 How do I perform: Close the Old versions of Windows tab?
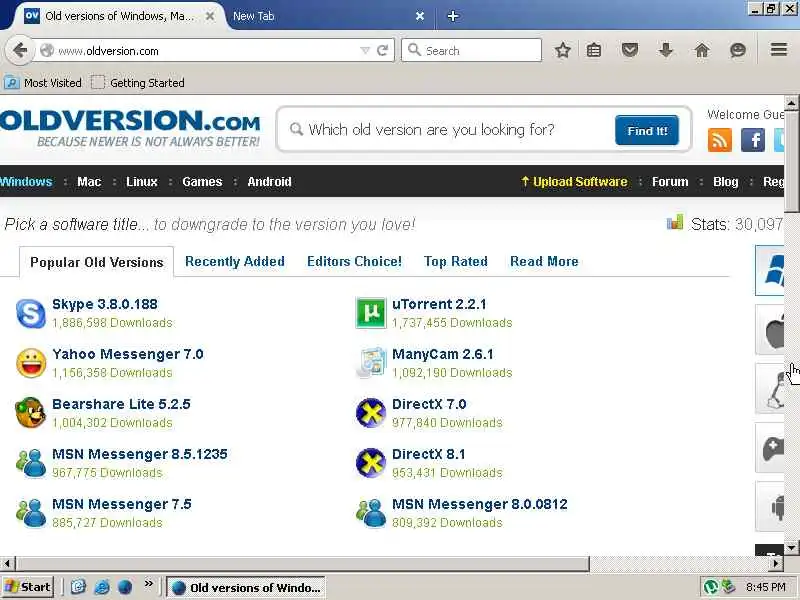(x=210, y=16)
